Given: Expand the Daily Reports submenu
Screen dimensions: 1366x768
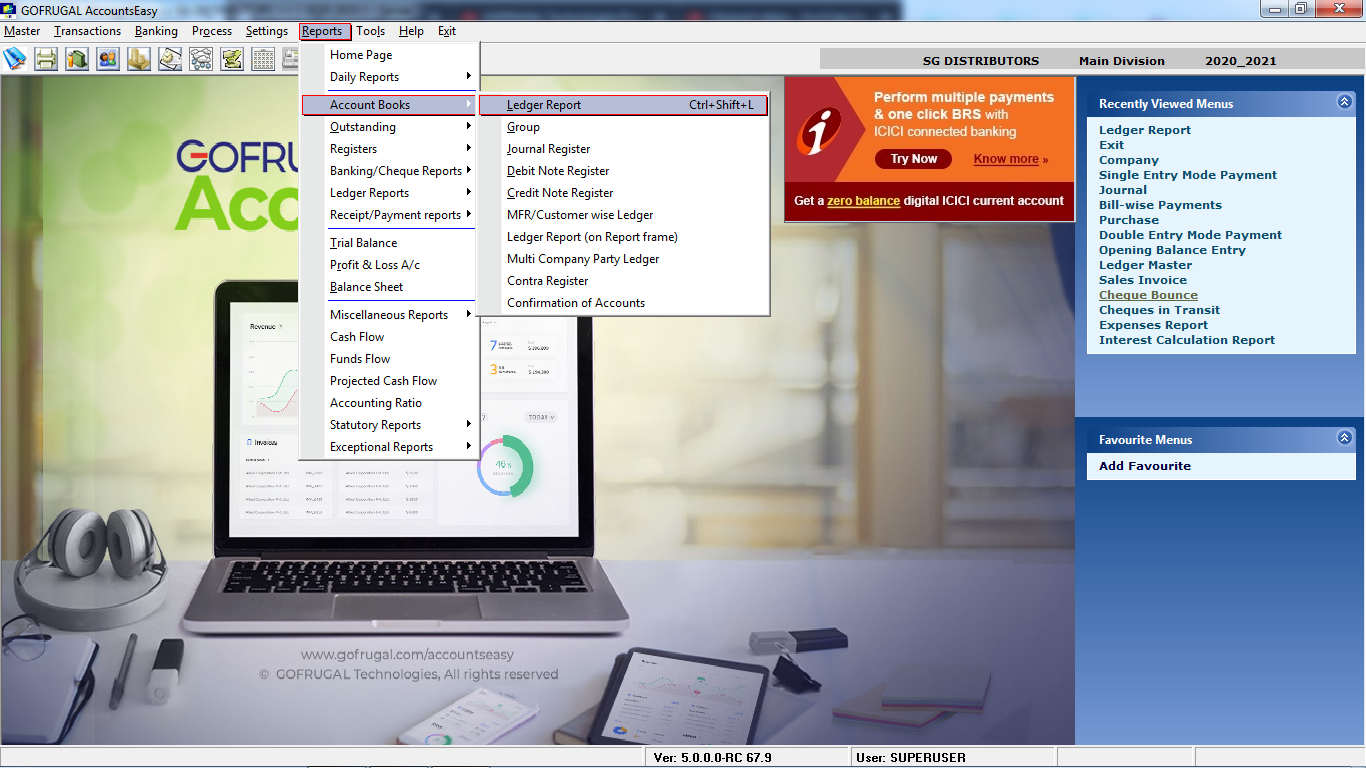Looking at the screenshot, I should (390, 77).
